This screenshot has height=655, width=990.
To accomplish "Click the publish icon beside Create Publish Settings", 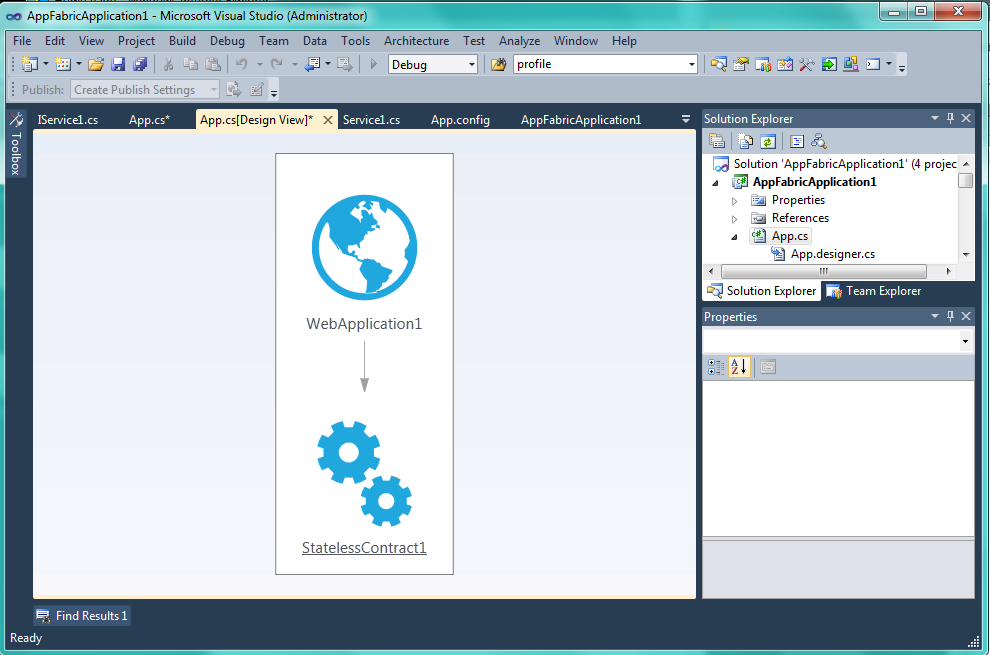I will click(234, 90).
